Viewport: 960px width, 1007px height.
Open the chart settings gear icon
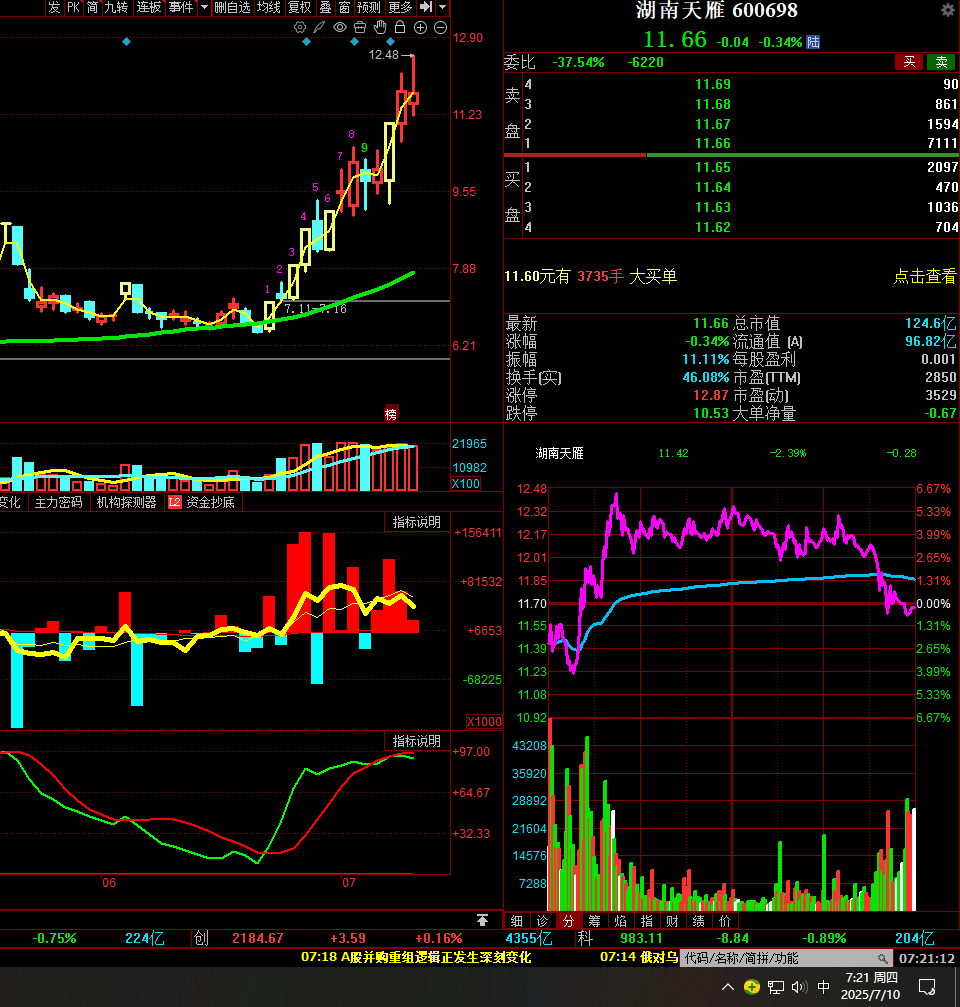point(300,27)
